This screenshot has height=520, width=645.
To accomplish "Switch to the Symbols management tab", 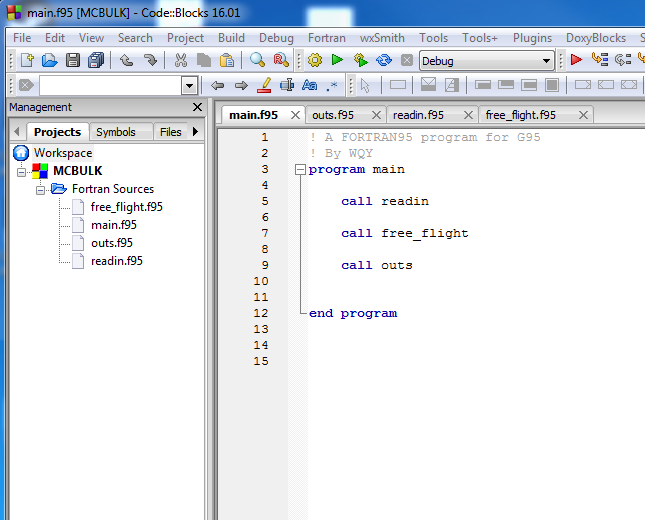I will 116,132.
